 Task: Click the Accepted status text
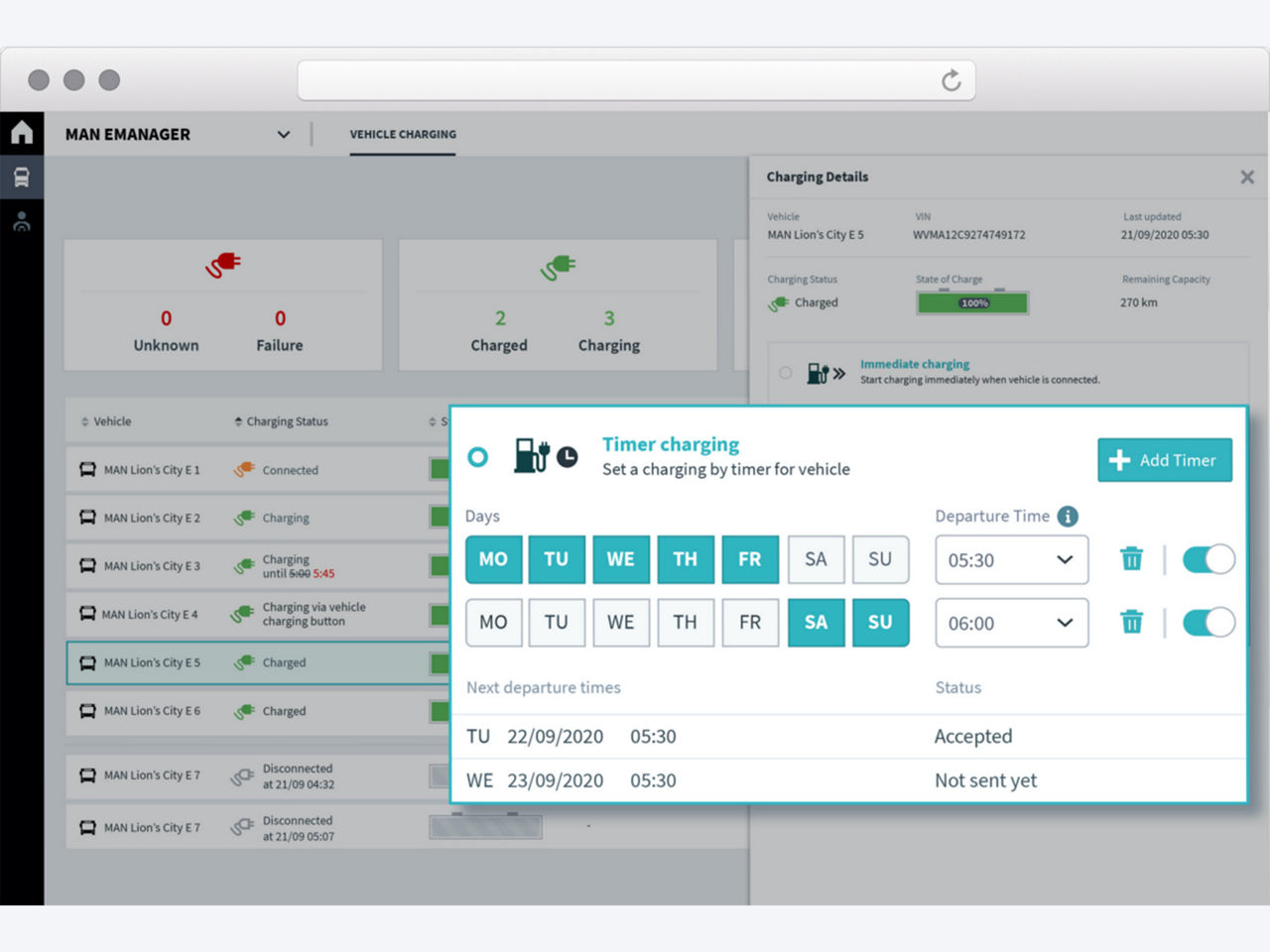(x=973, y=737)
